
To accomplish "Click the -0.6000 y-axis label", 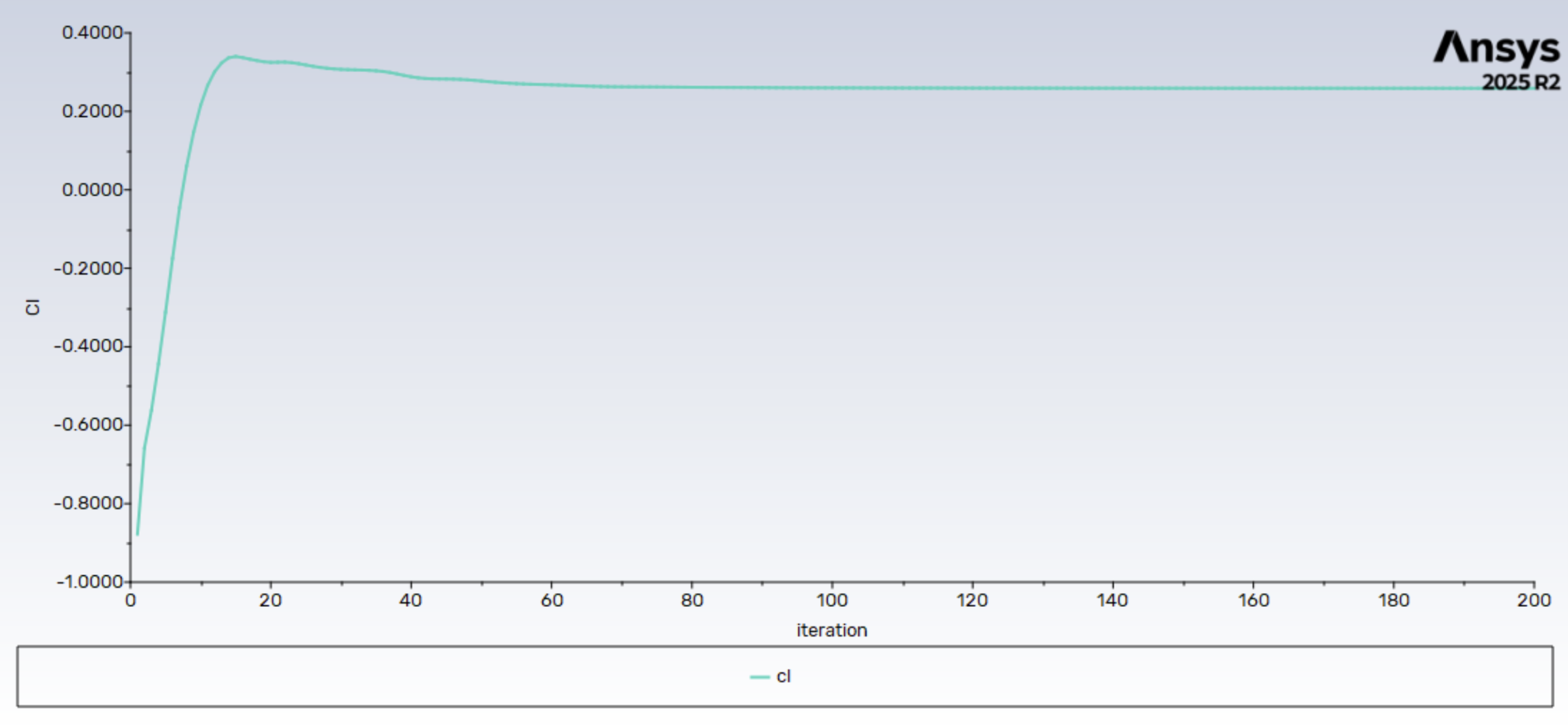I will [89, 425].
